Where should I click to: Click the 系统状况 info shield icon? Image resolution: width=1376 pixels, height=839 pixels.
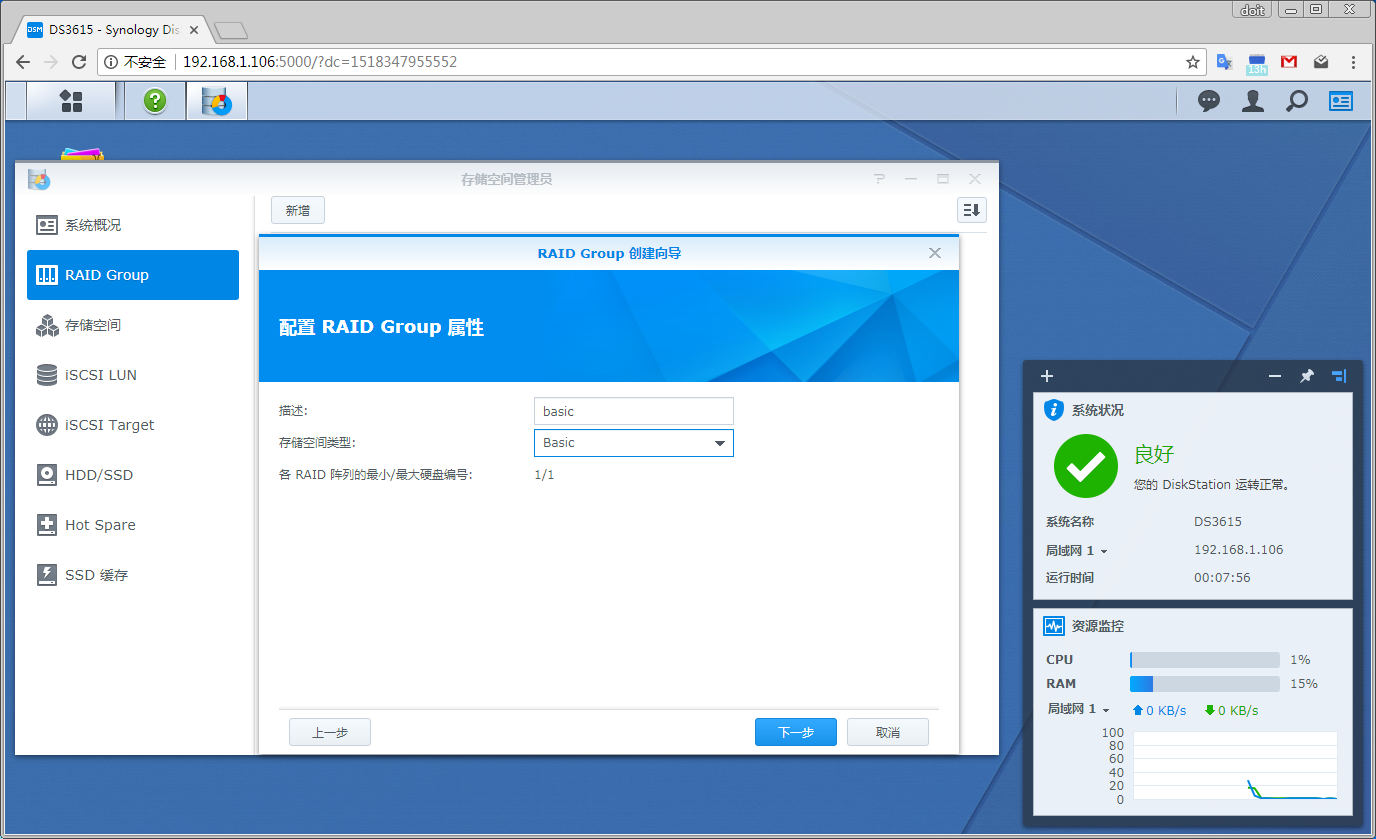pos(1053,410)
